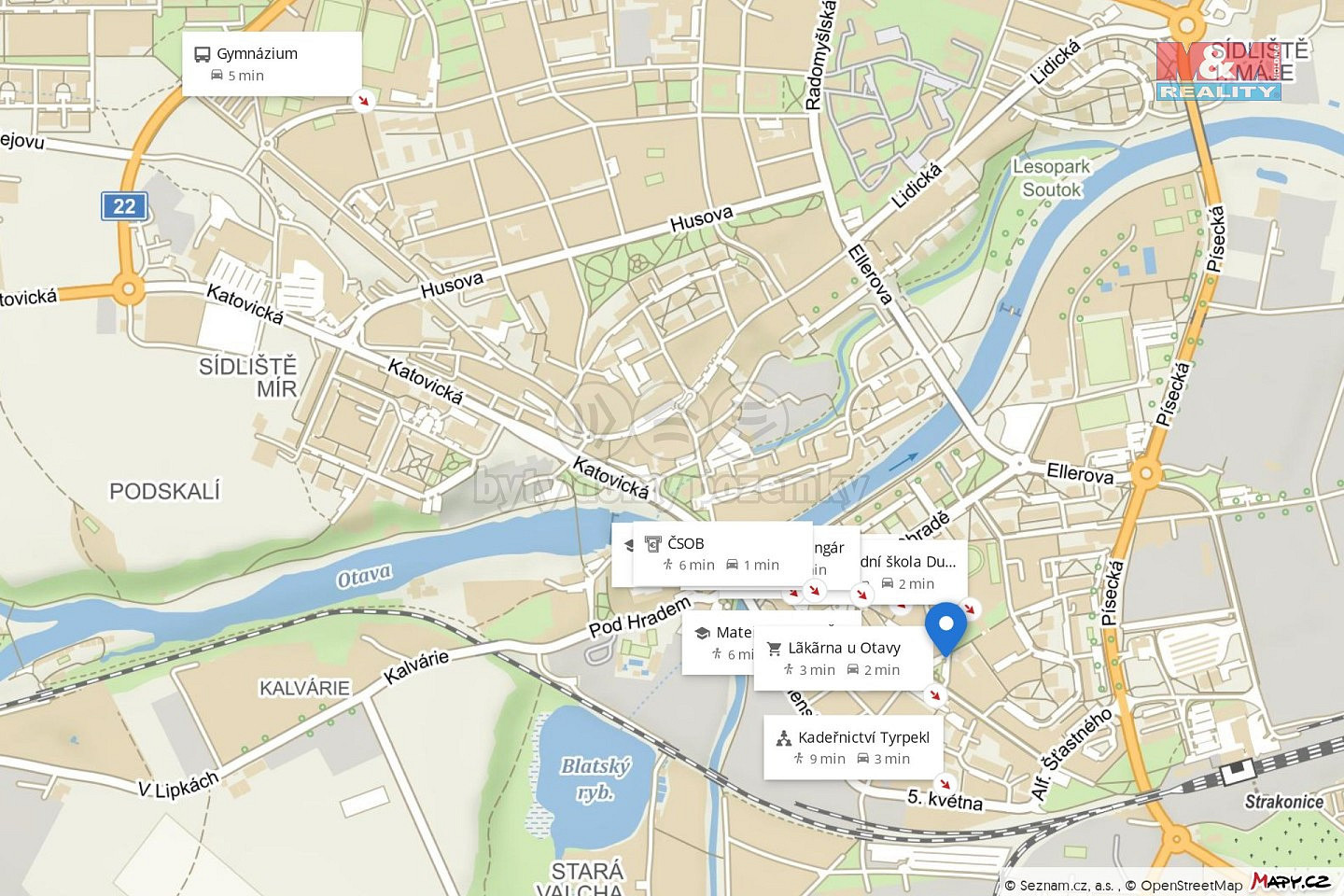
Task: Click the bus icon beside Gymnázium
Action: coord(203,54)
